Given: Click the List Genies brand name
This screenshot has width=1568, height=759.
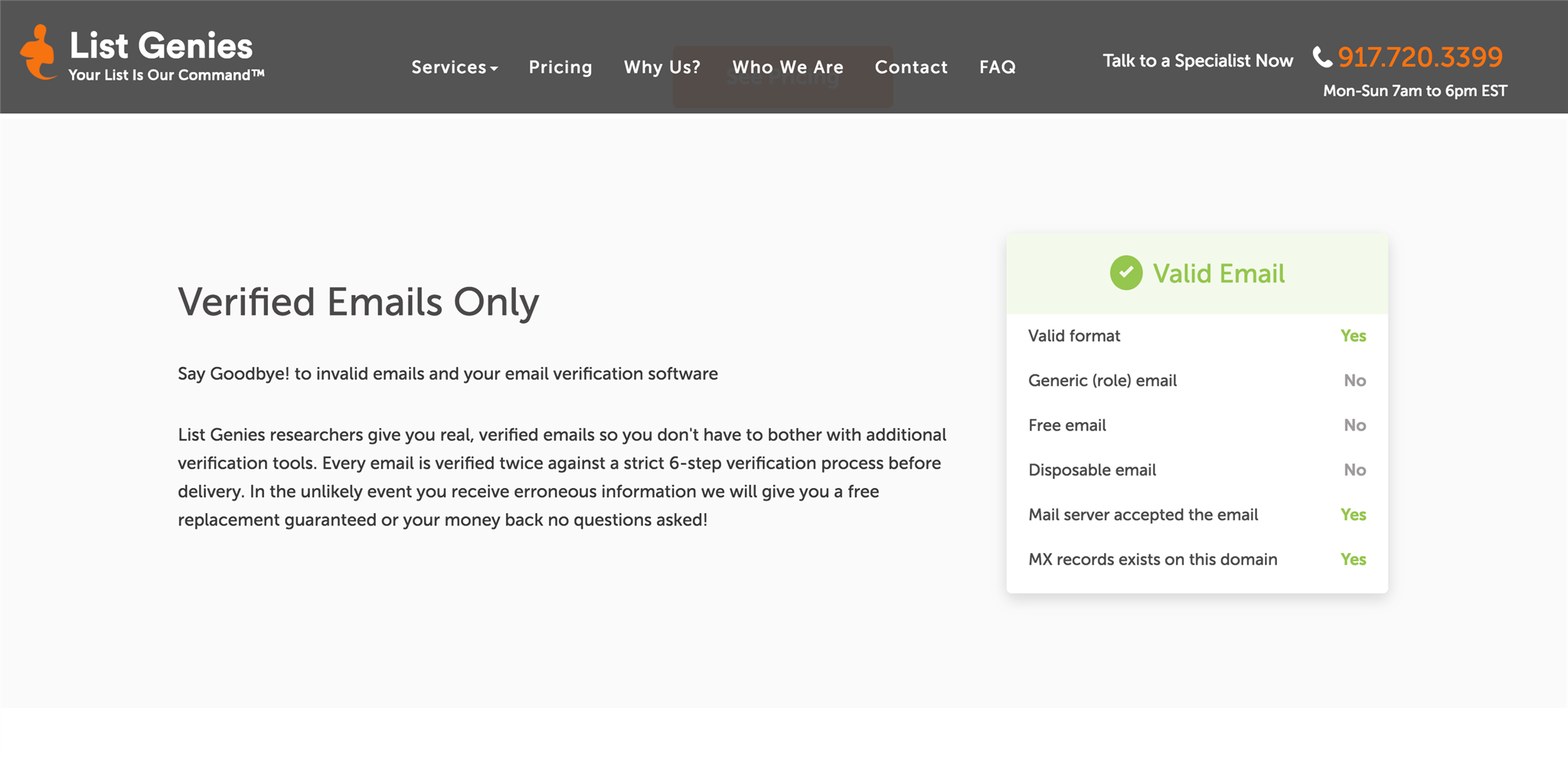Looking at the screenshot, I should 161,46.
